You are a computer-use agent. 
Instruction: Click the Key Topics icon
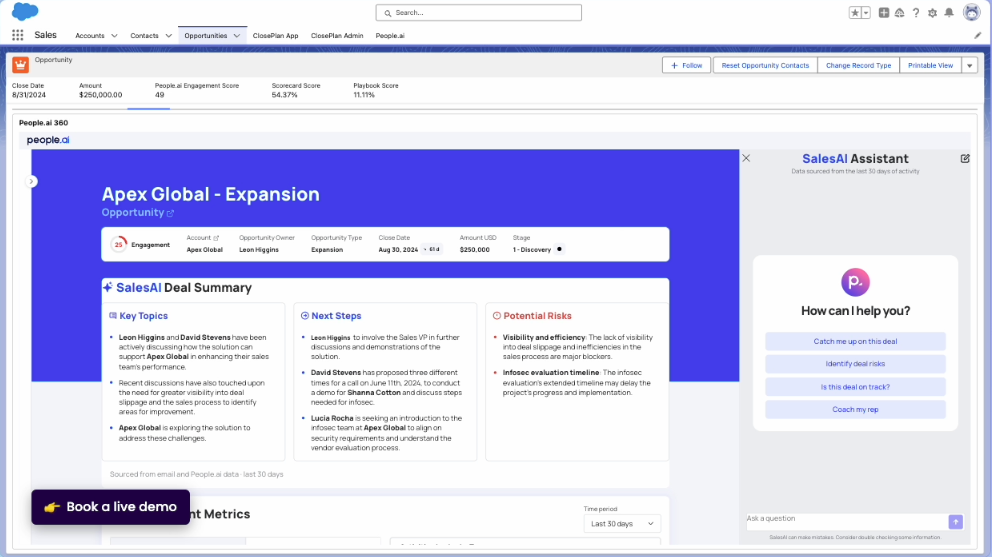pyautogui.click(x=113, y=316)
